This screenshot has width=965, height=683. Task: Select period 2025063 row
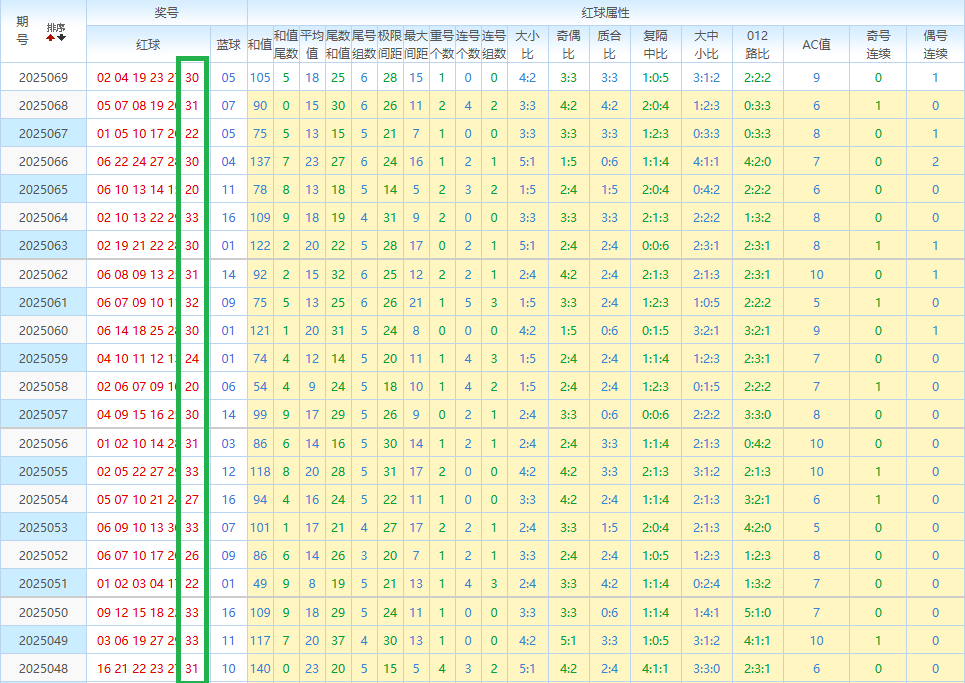(x=482, y=246)
